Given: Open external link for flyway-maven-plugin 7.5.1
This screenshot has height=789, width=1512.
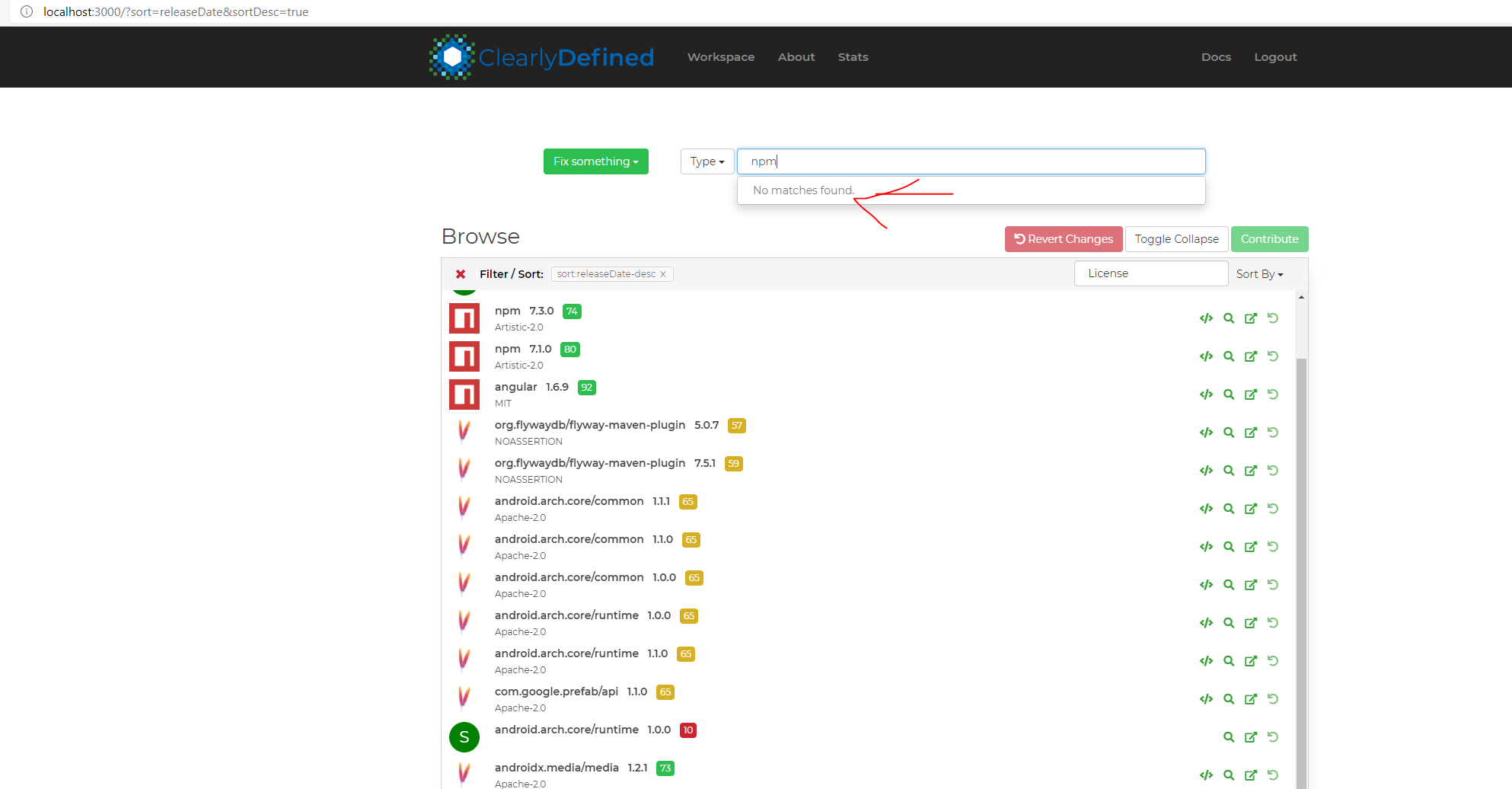Looking at the screenshot, I should pyautogui.click(x=1251, y=471).
